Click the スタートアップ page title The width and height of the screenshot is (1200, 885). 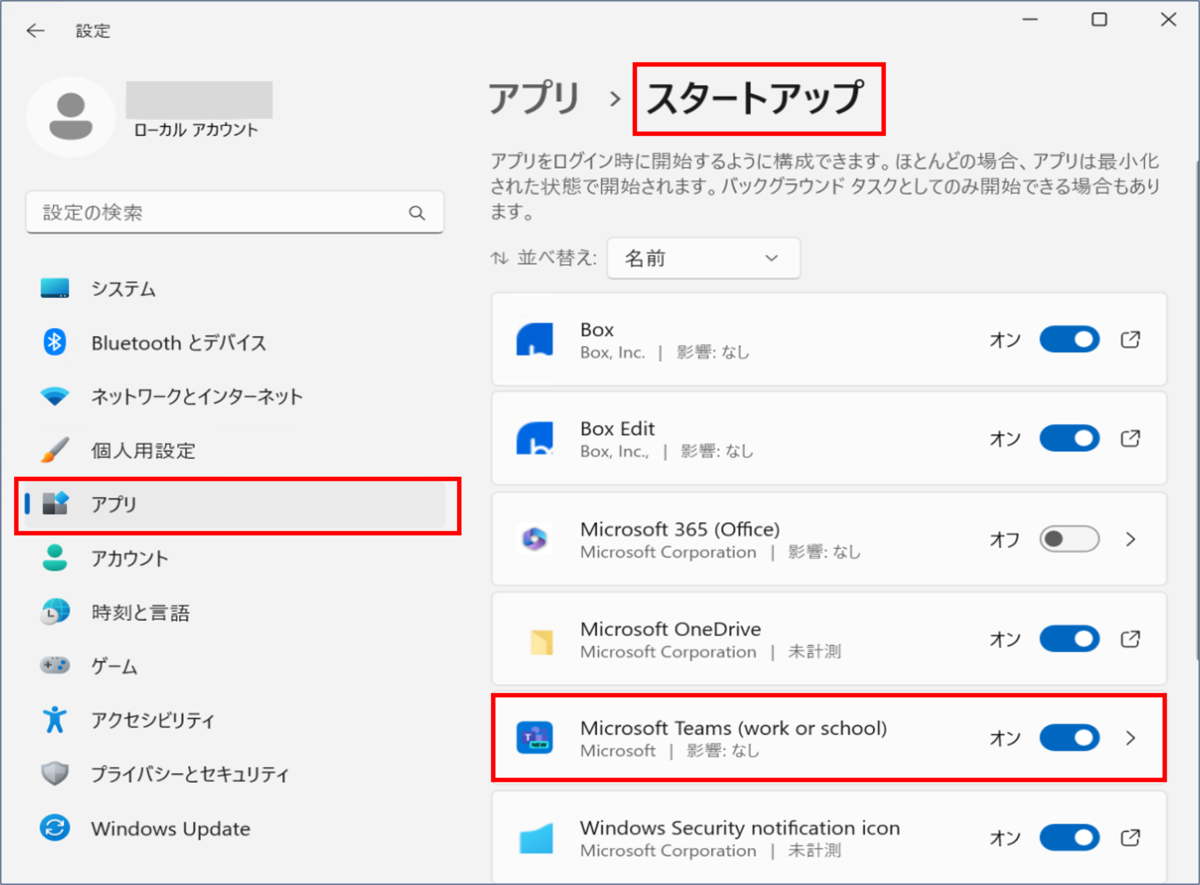click(x=754, y=98)
